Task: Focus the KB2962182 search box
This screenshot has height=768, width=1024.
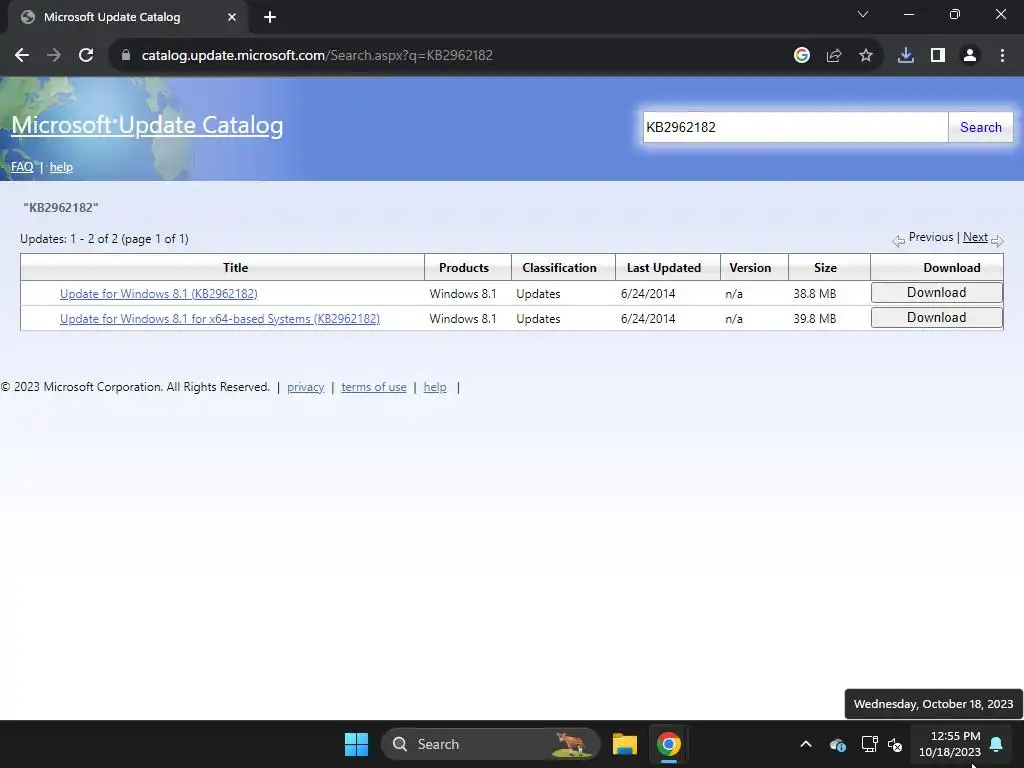Action: [795, 127]
